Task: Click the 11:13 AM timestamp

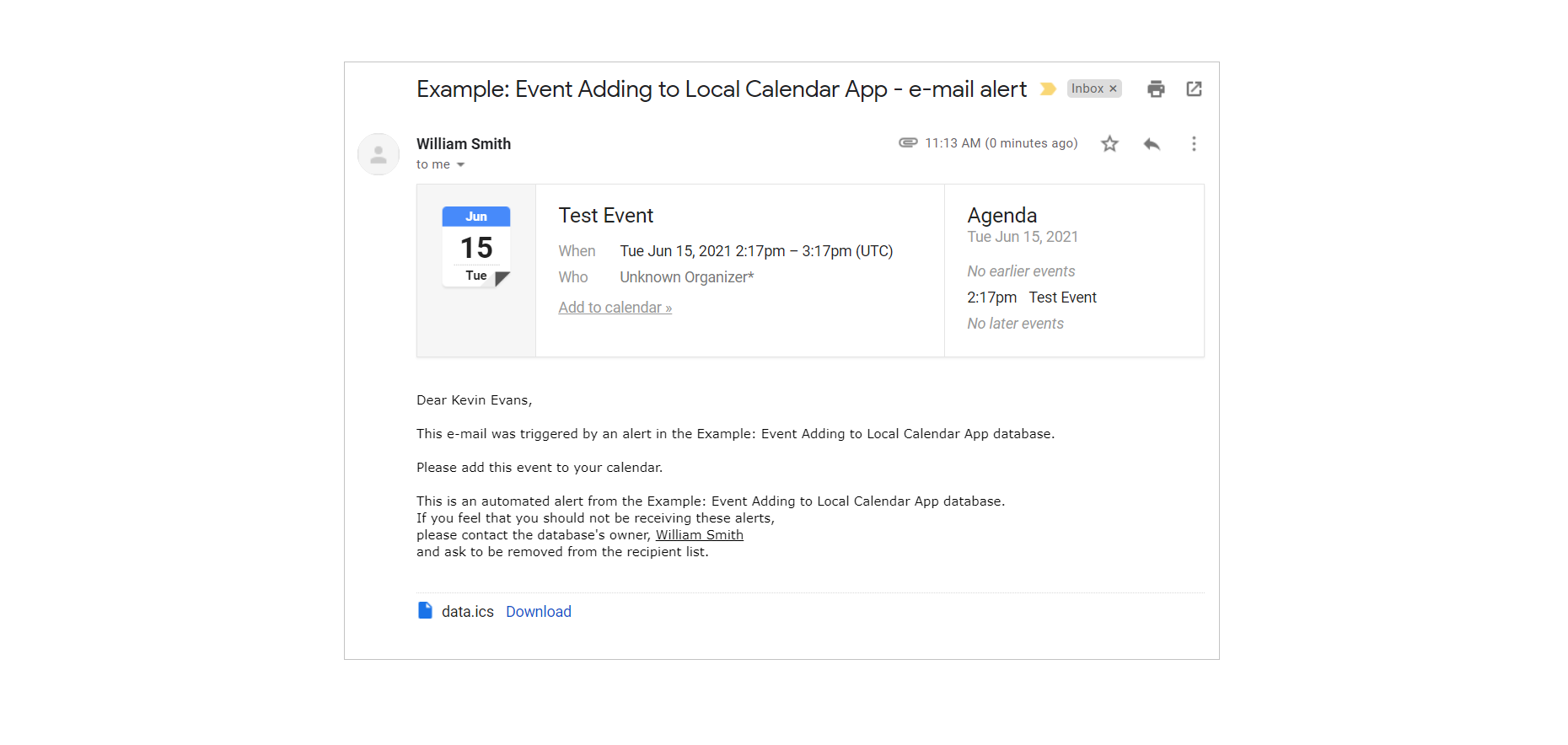Action: 1001,143
